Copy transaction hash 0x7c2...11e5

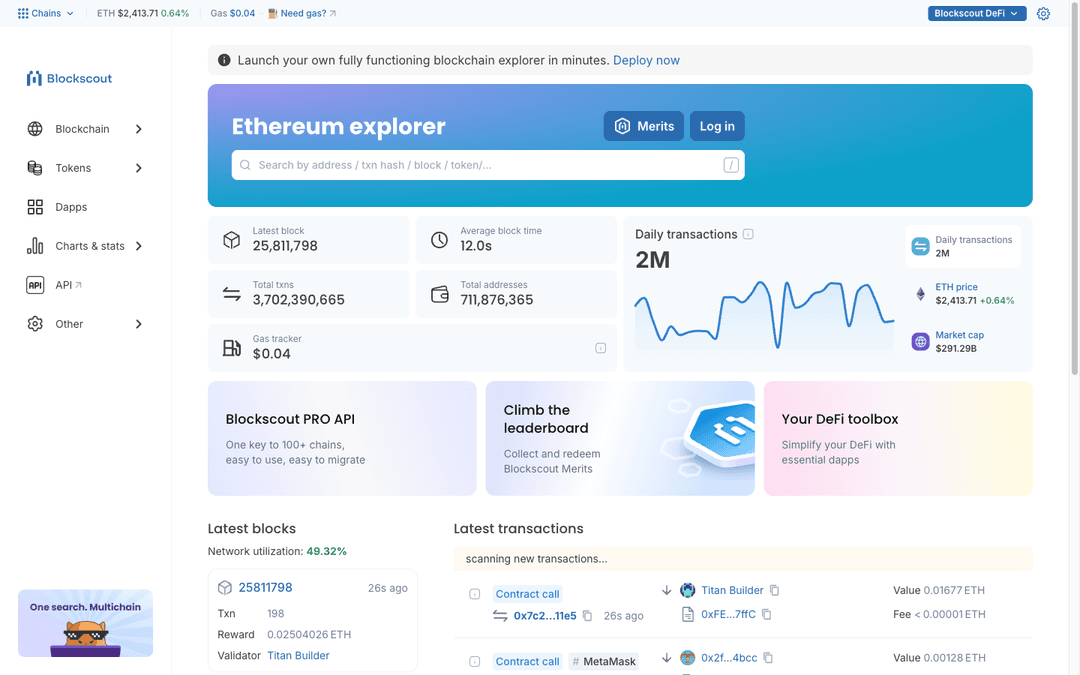point(588,616)
